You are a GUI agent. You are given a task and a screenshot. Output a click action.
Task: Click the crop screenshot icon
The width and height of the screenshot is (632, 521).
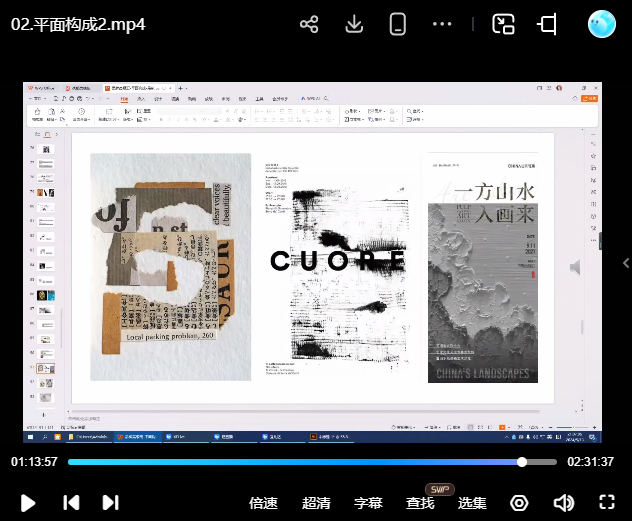point(547,25)
